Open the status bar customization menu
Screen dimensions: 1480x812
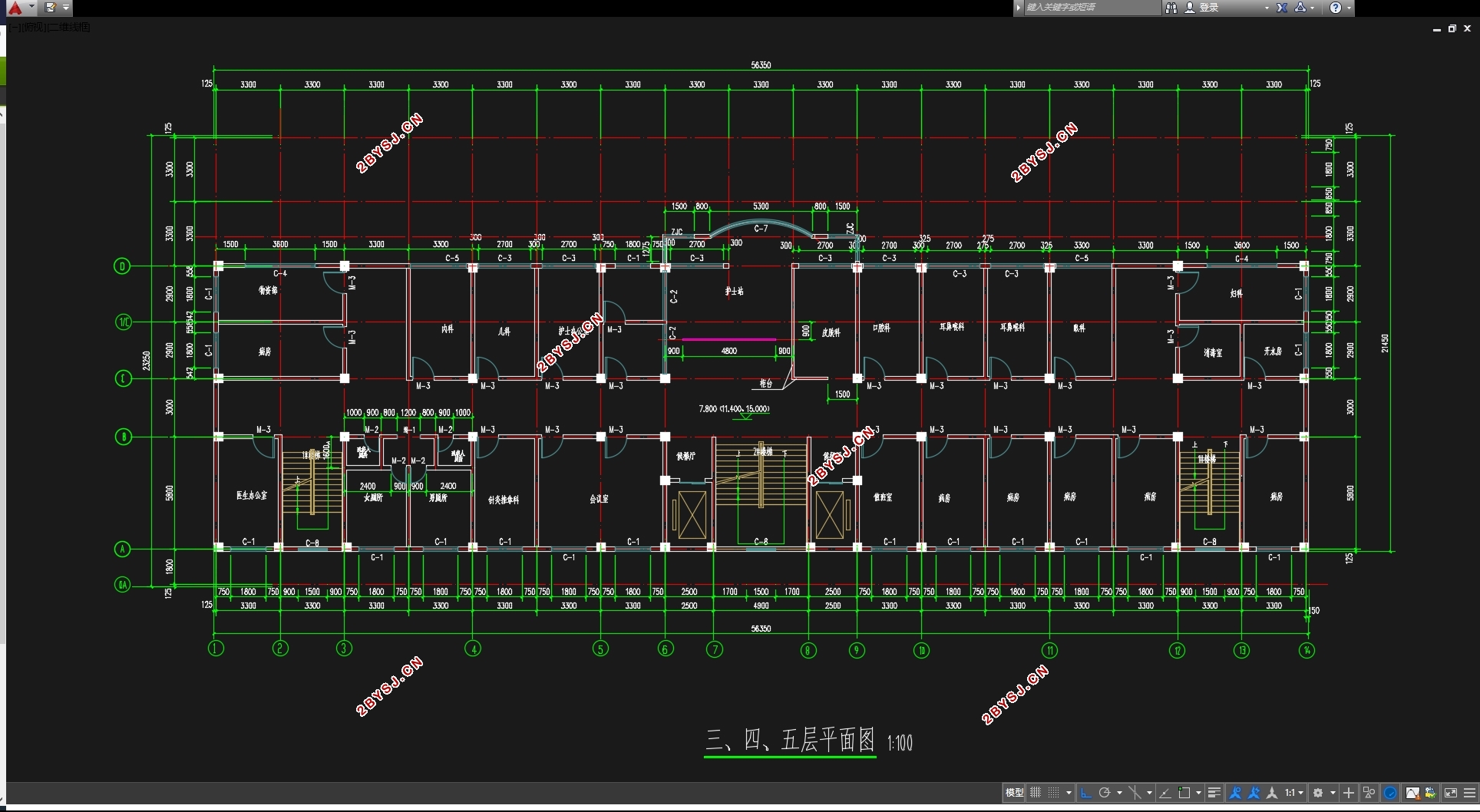[1469, 793]
